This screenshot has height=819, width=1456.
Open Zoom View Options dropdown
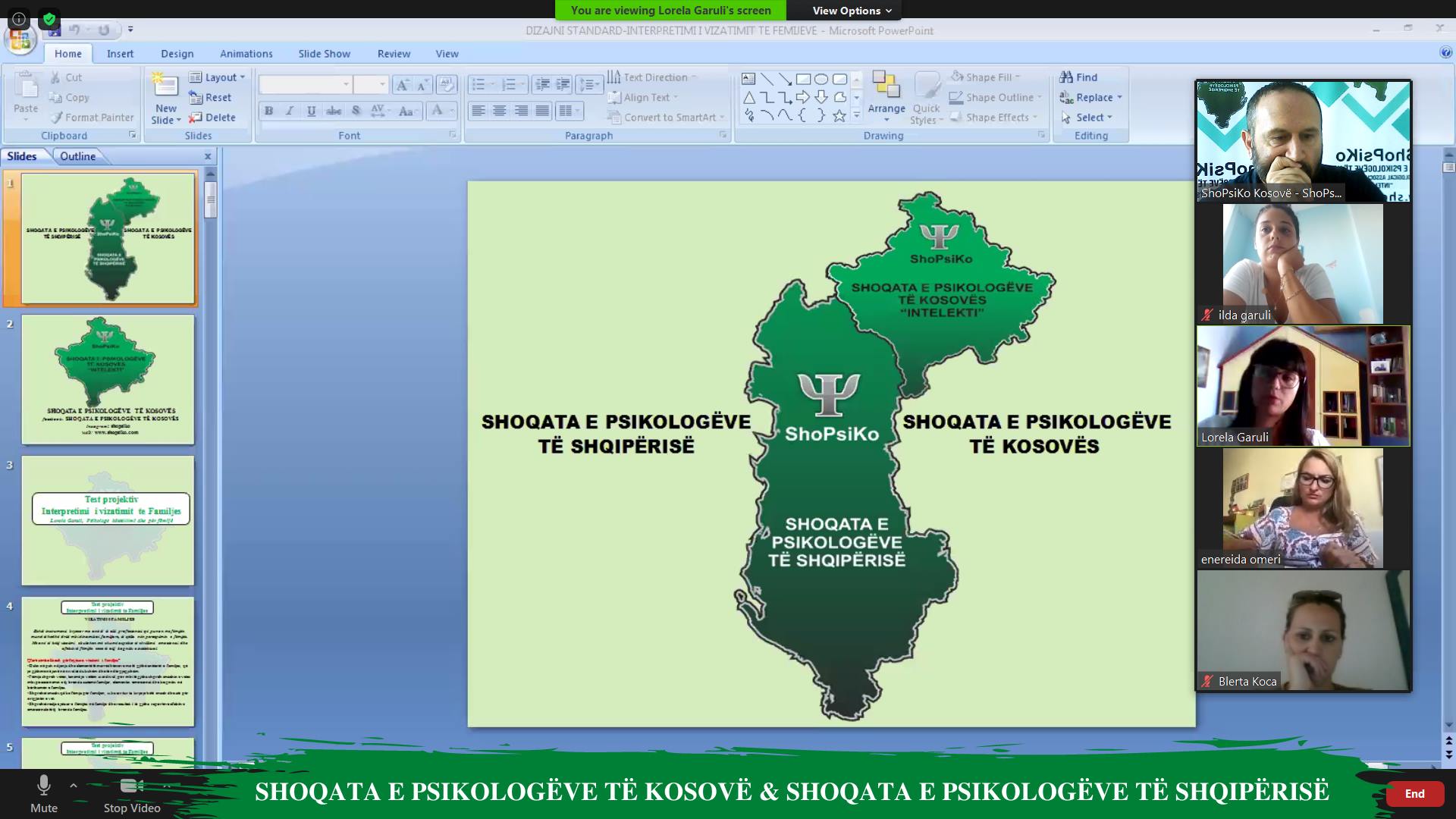point(852,11)
